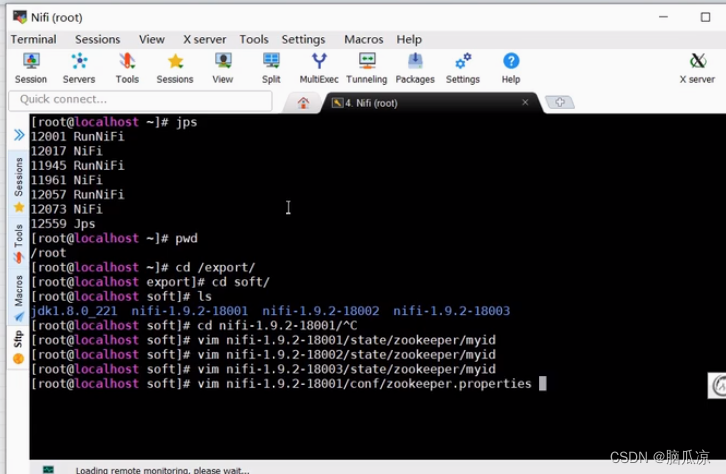The image size is (726, 474).
Task: Open the Help menu in menu bar
Action: [x=409, y=39]
